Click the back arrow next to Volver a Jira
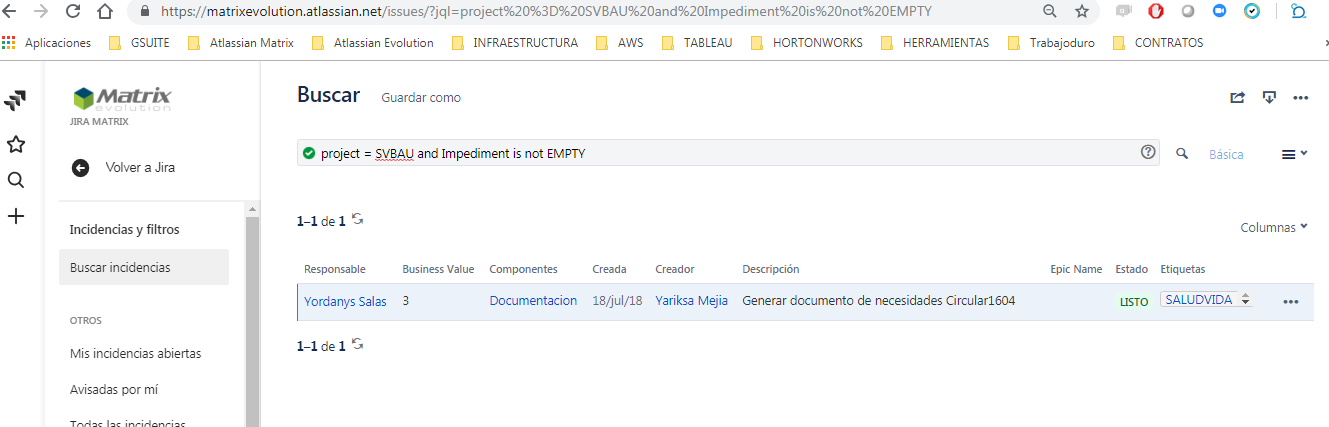1329x427 pixels. click(81, 167)
